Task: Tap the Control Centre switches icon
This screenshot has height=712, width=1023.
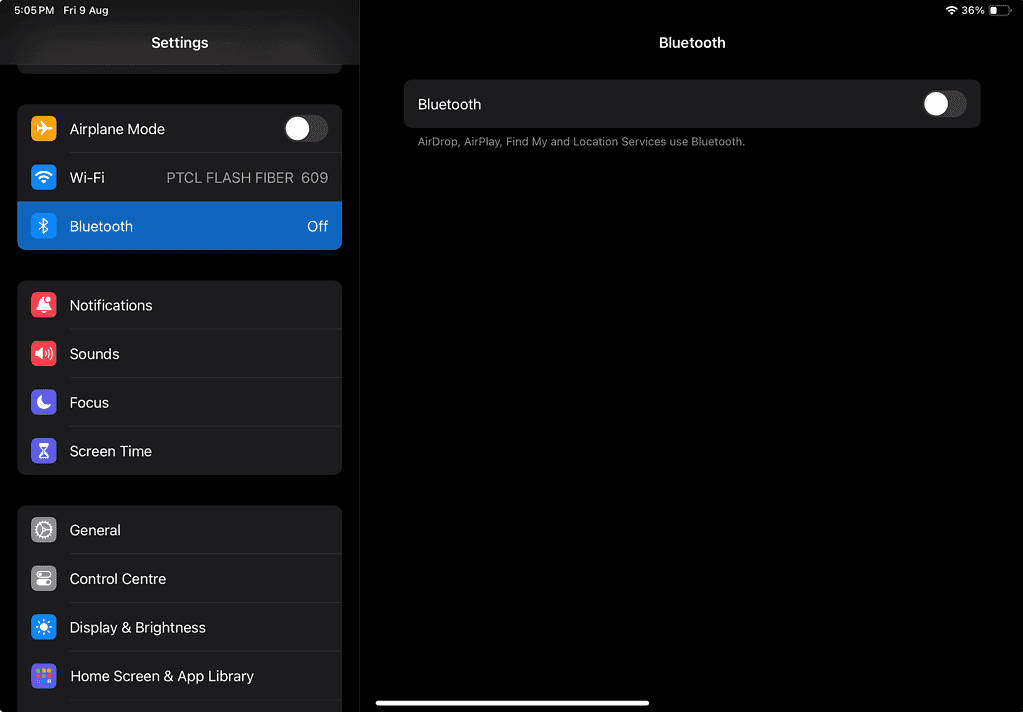Action: (x=44, y=579)
